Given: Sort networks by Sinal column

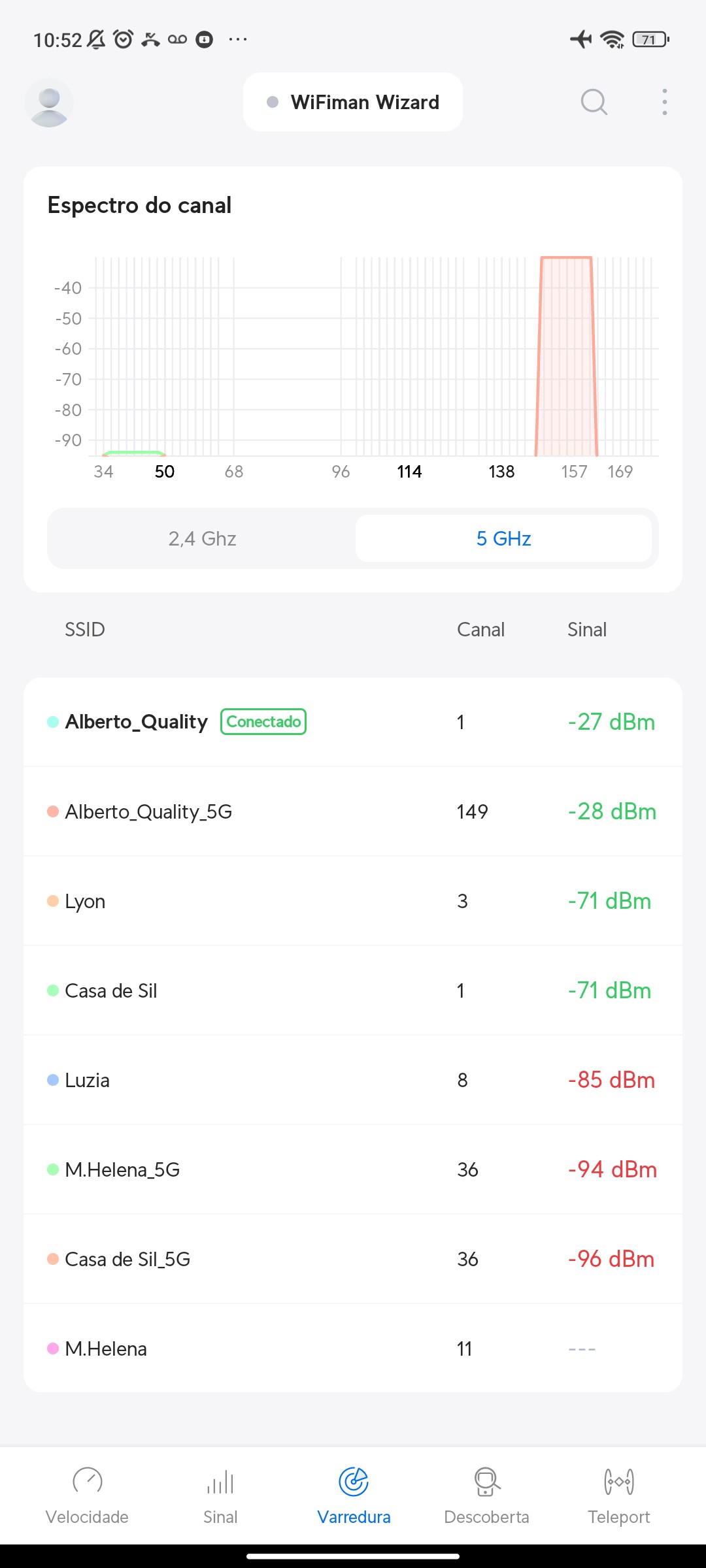Looking at the screenshot, I should pos(586,629).
